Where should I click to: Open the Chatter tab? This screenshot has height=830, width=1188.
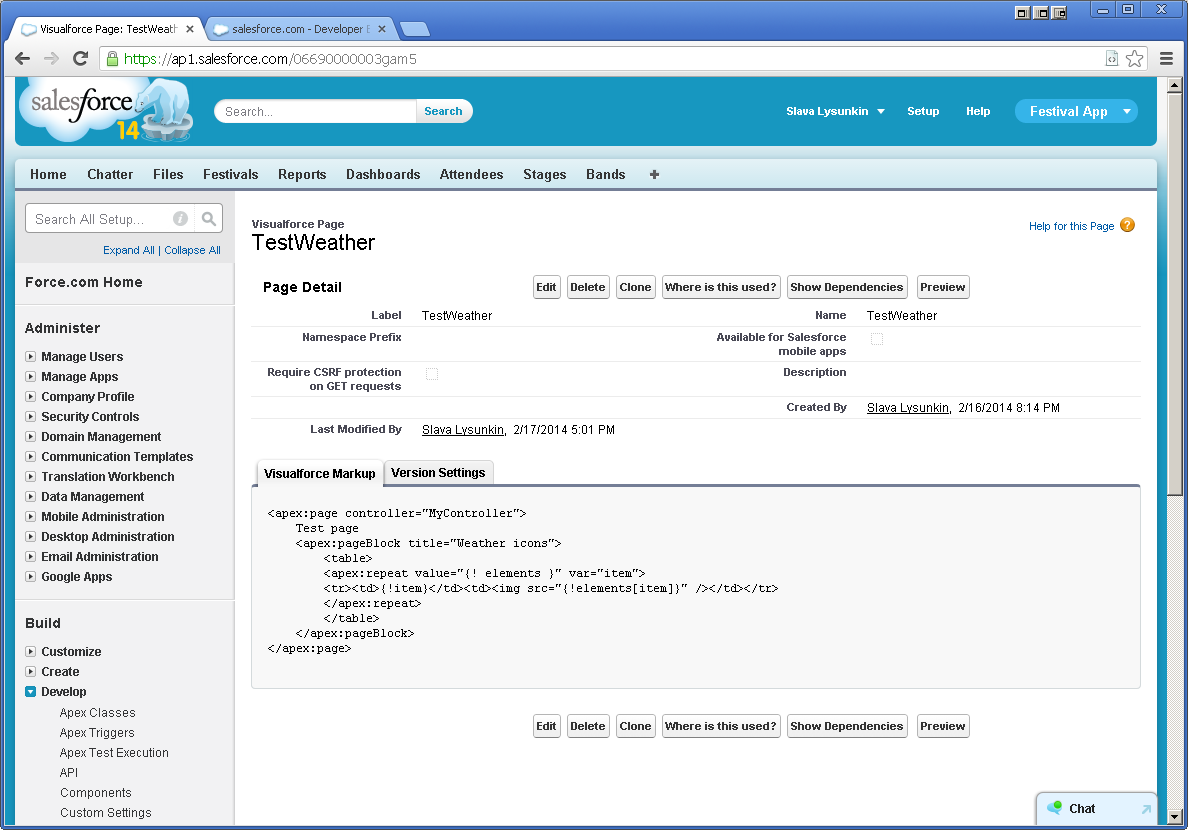pos(110,174)
